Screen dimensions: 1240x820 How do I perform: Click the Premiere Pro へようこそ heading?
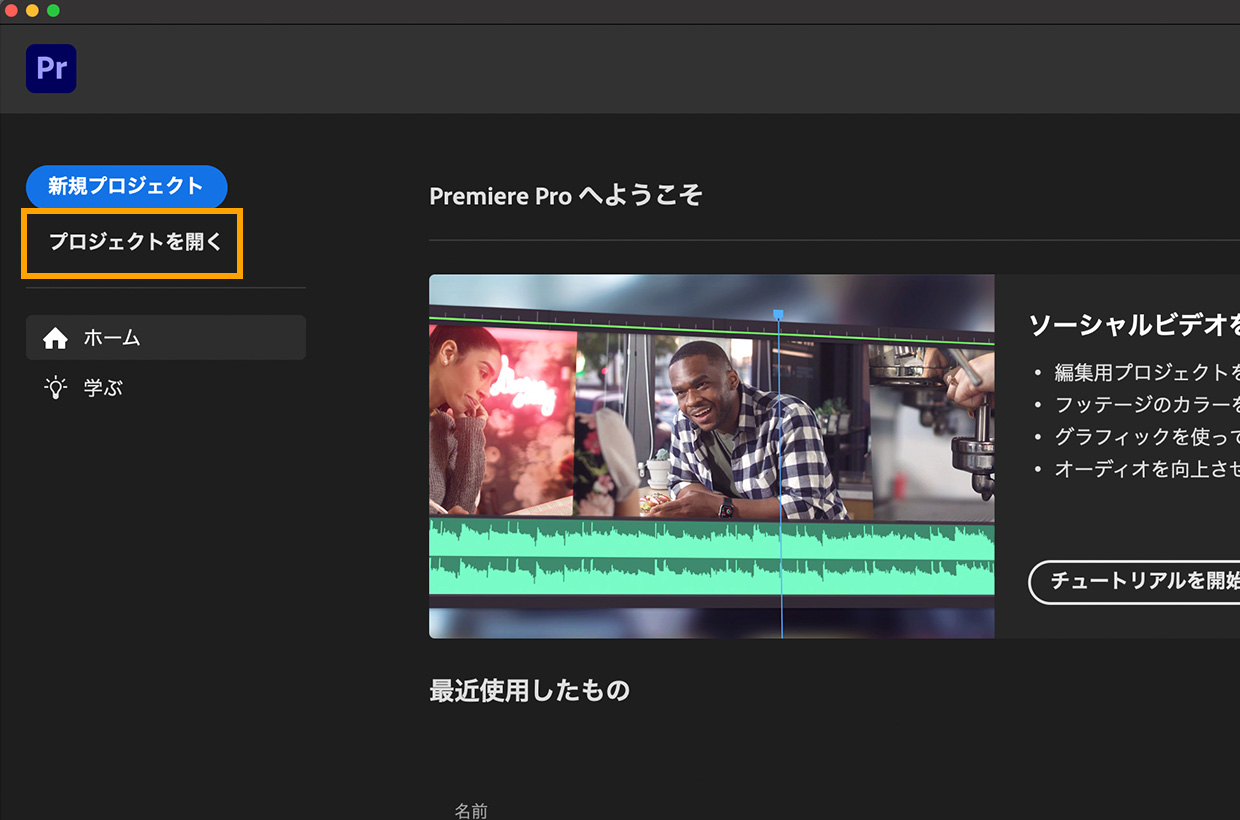click(565, 195)
